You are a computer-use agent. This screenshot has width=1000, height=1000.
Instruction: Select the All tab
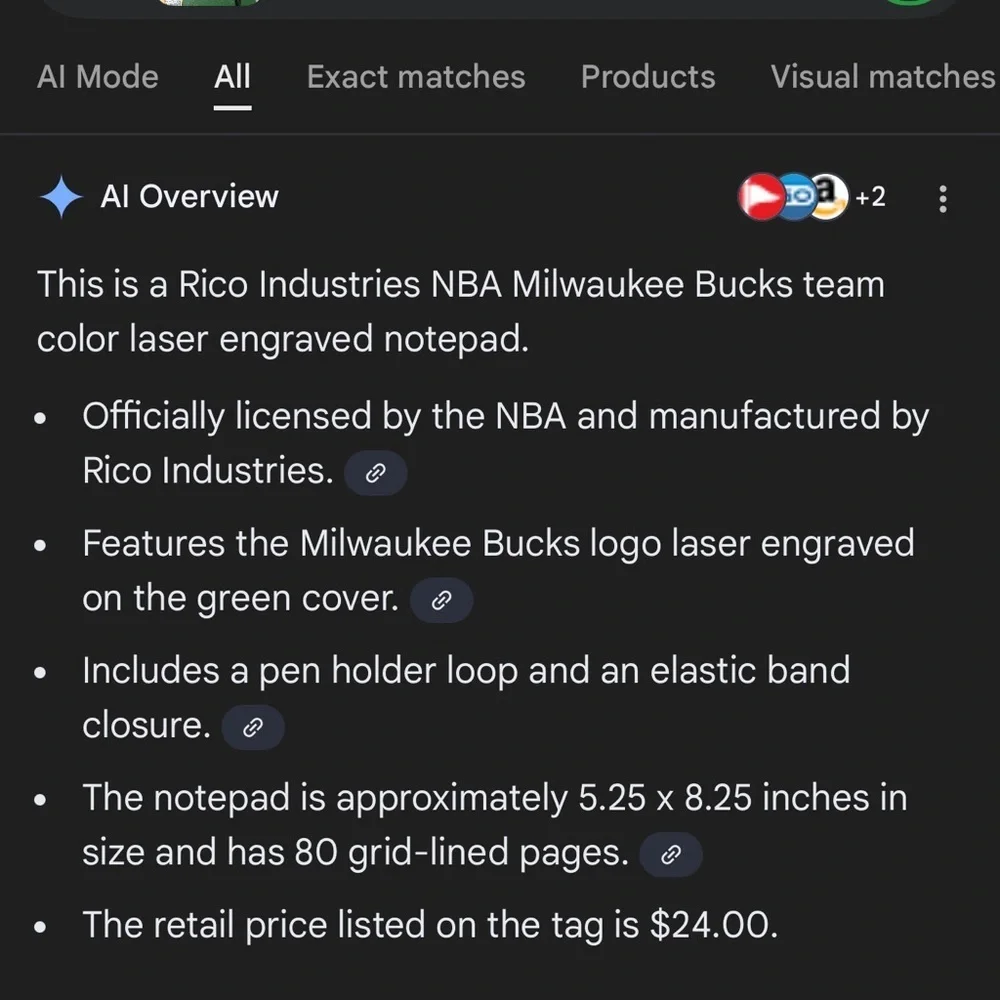(x=232, y=77)
